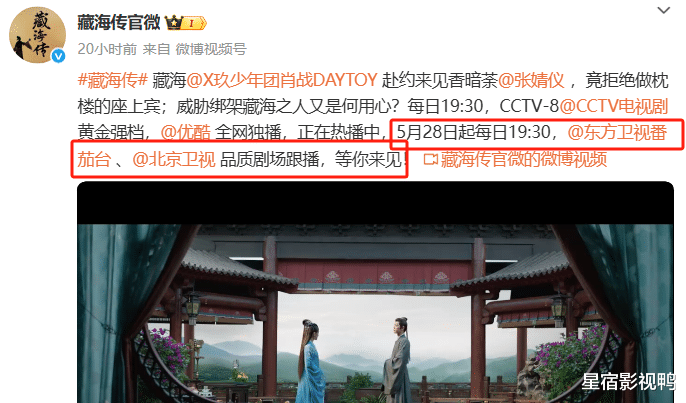Open the #藏海传# hashtag topic
Image resolution: width=686 pixels, height=403 pixels.
coord(112,80)
